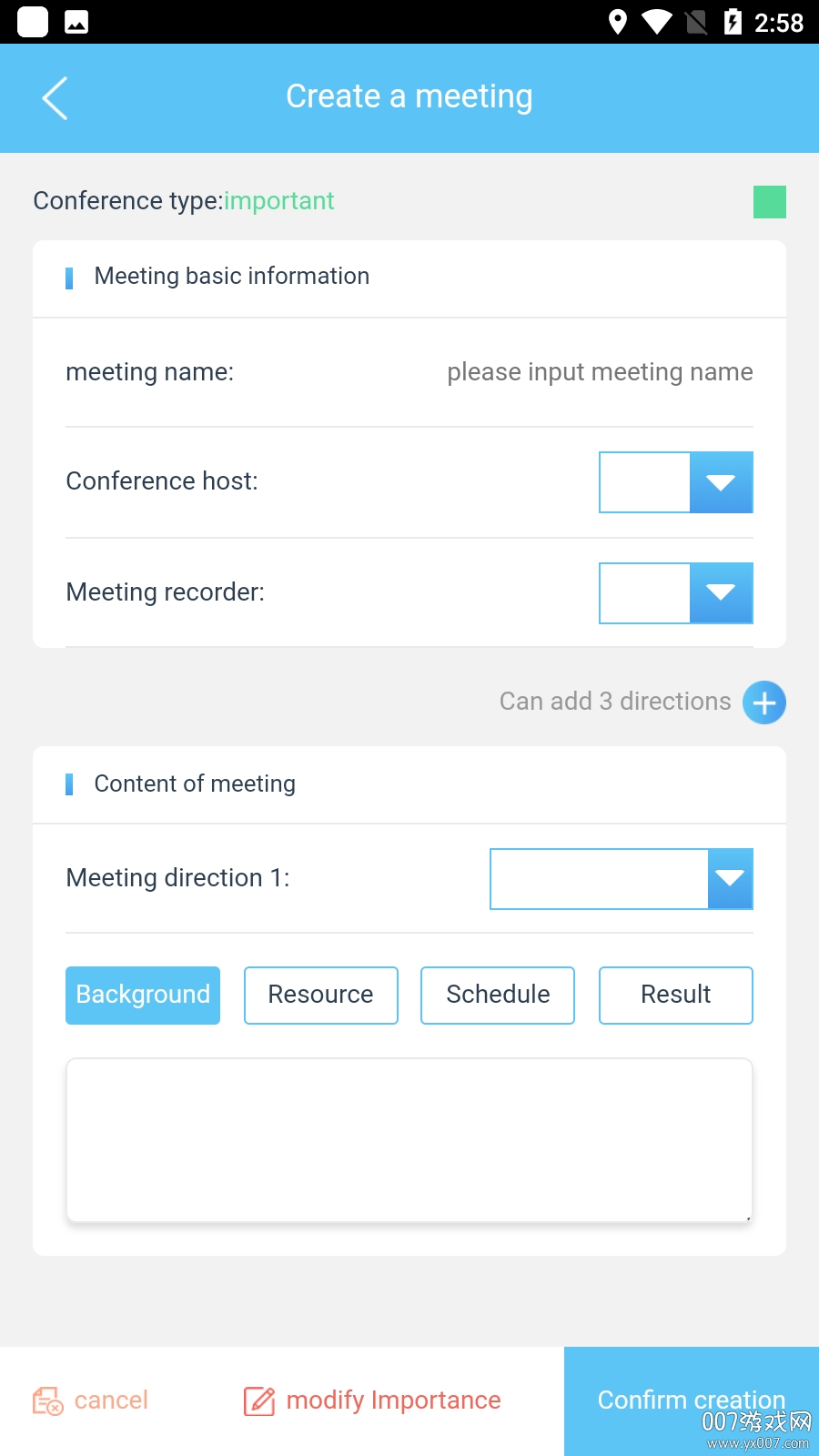The height and width of the screenshot is (1456, 819).
Task: Select the Result tab
Action: 676,996
